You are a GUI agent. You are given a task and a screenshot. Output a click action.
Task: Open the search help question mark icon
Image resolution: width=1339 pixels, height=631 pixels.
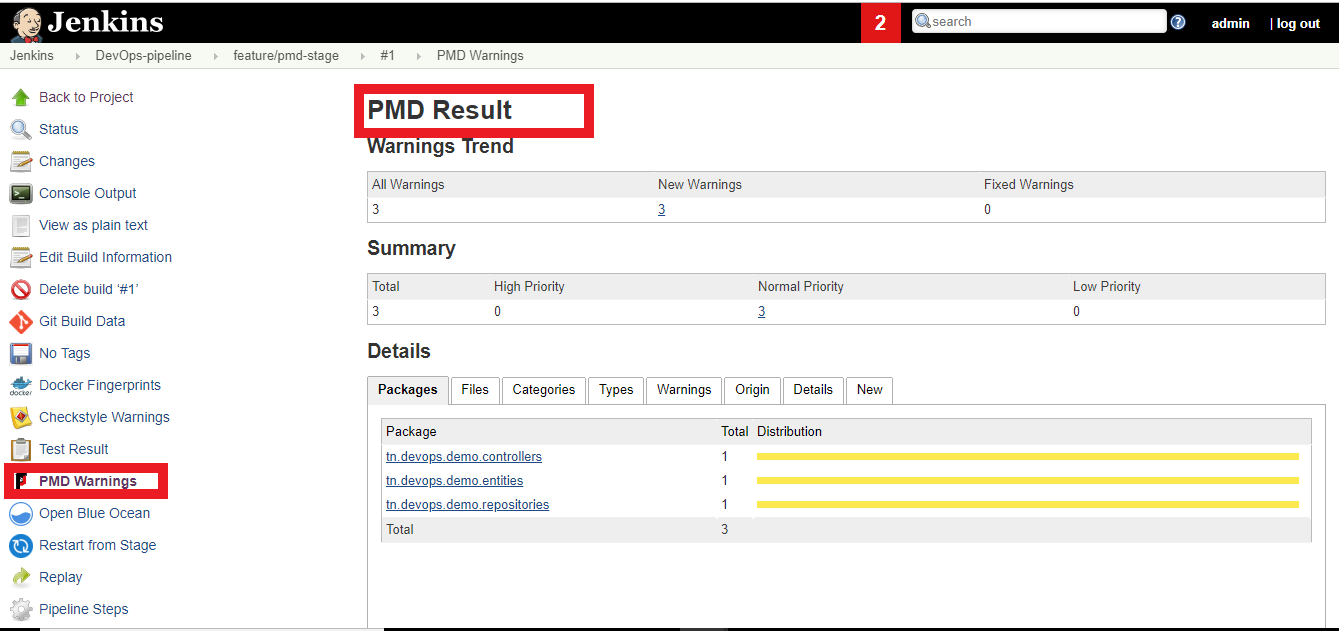1178,22
